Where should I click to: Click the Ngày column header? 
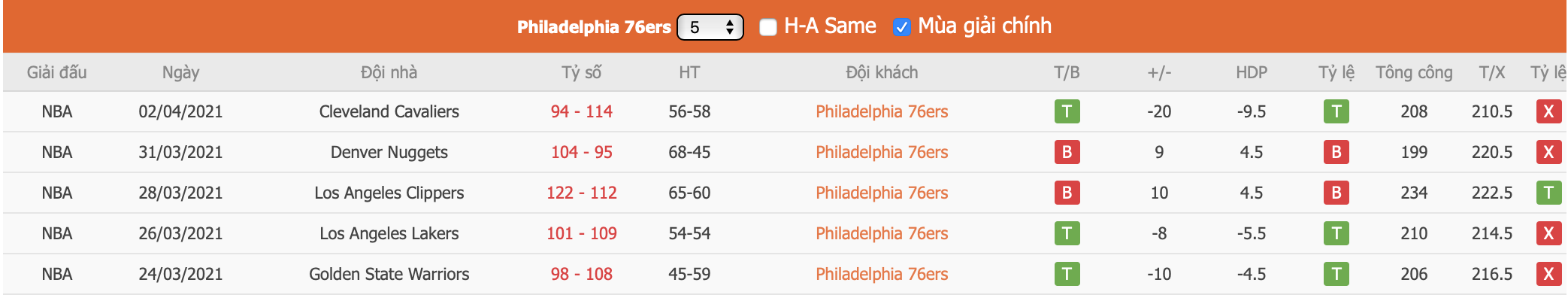pos(180,73)
